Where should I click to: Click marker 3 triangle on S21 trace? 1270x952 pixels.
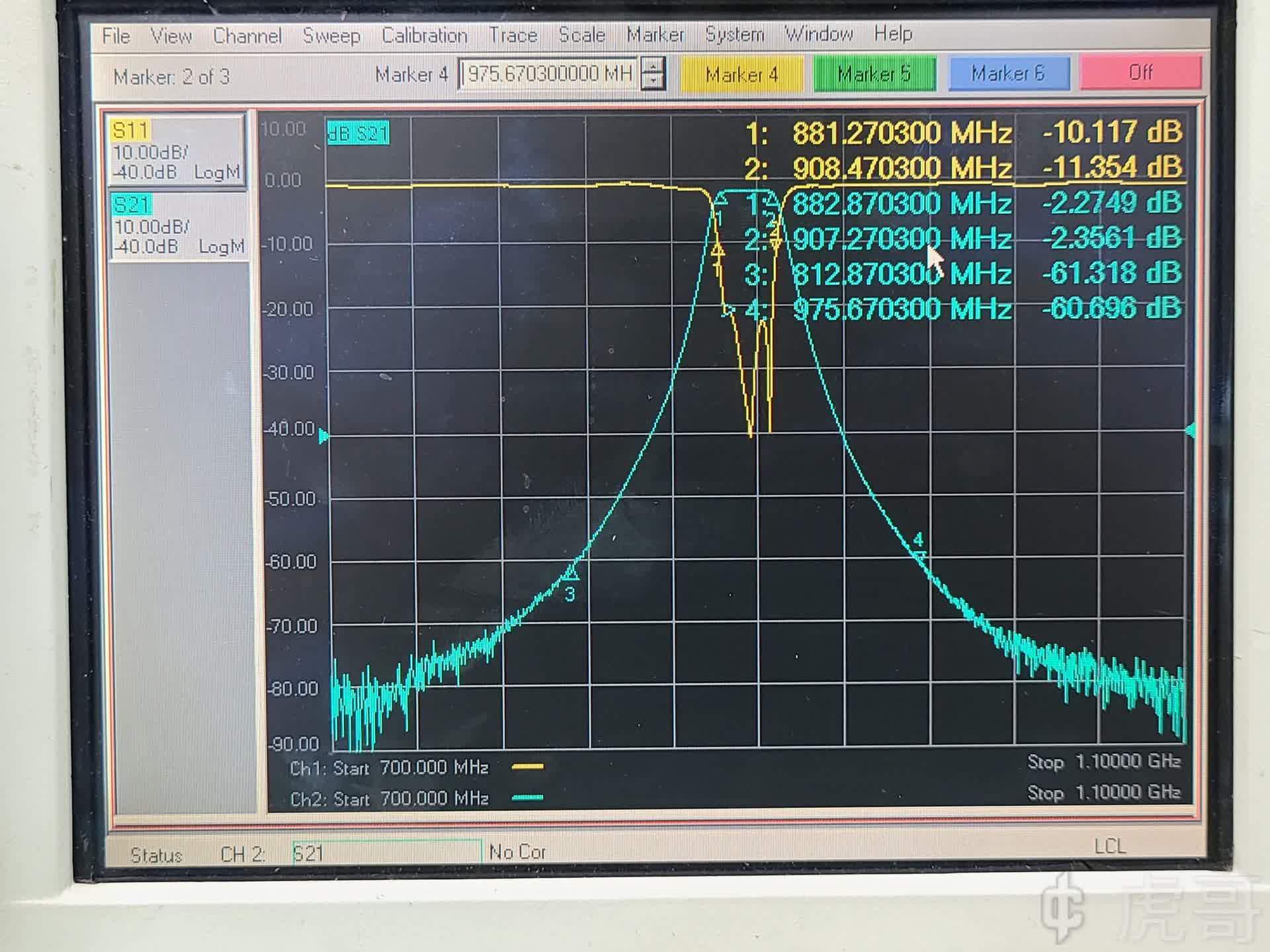[x=571, y=573]
